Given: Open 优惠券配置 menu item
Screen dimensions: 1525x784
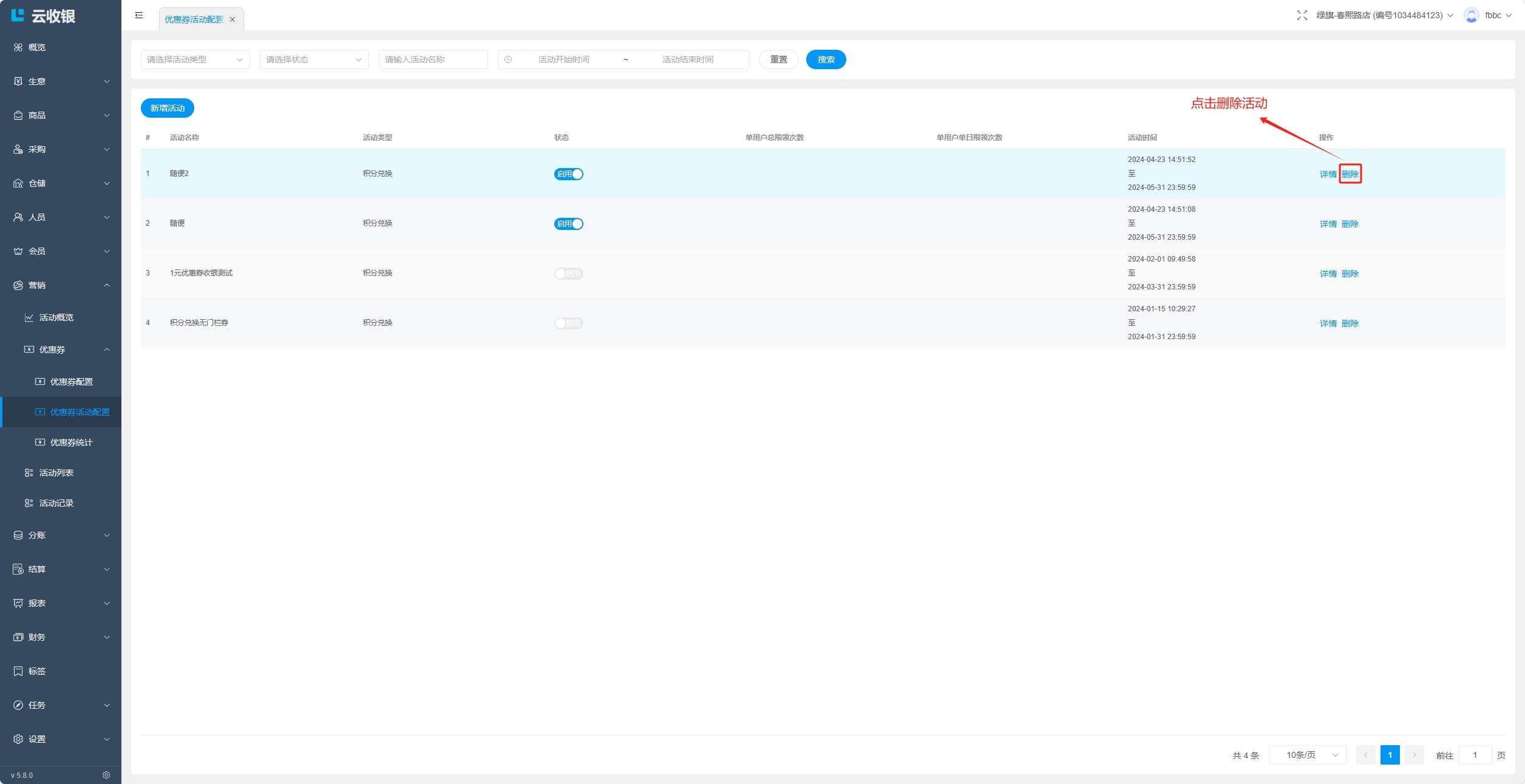Looking at the screenshot, I should [71, 382].
